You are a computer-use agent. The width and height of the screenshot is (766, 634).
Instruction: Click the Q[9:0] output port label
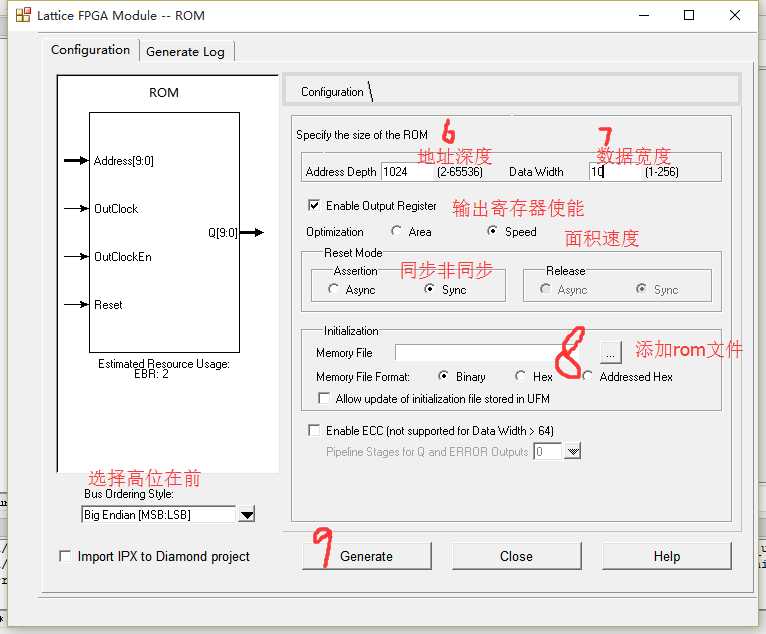click(223, 232)
